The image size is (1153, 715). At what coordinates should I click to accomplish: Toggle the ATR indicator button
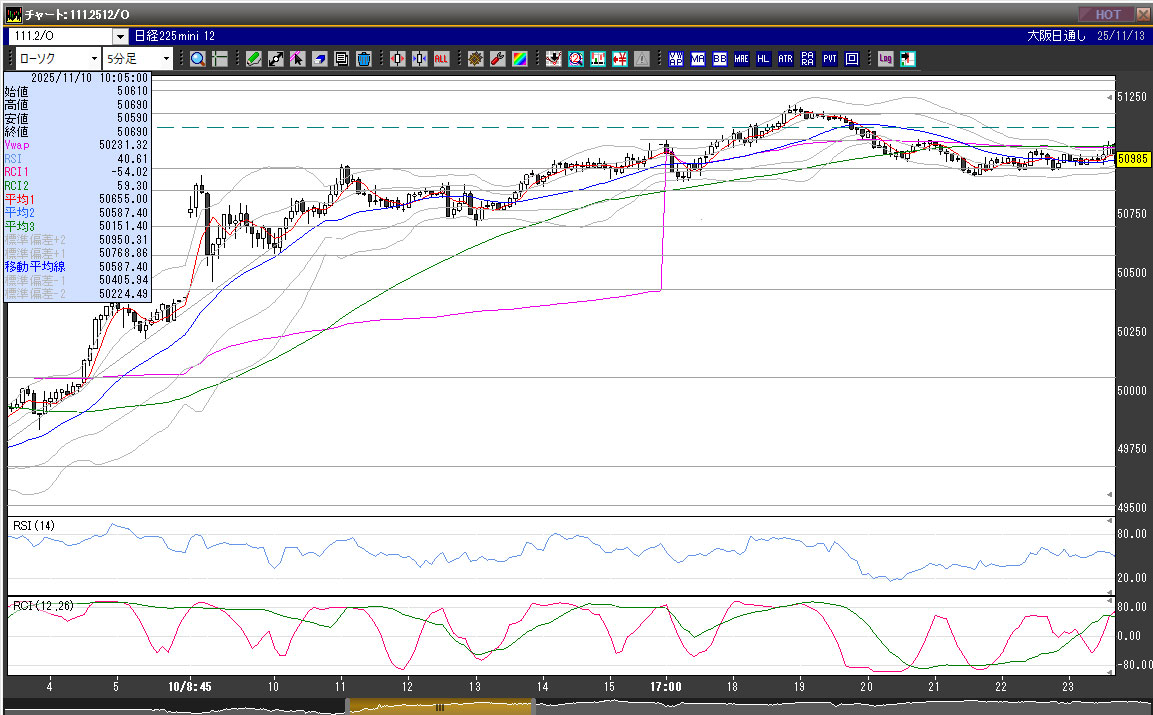[786, 59]
